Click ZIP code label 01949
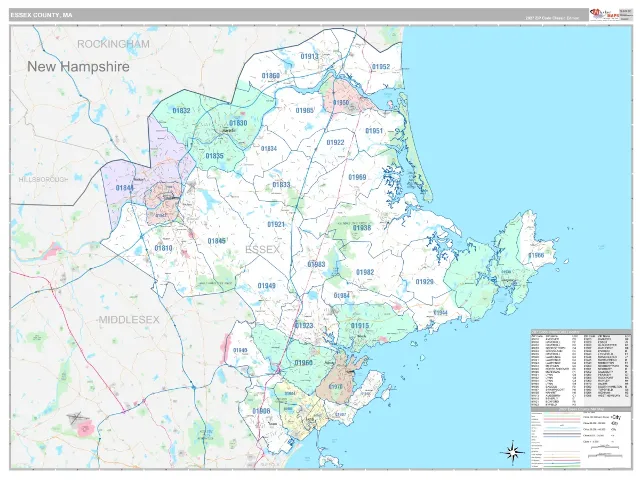640x480 pixels. click(267, 286)
